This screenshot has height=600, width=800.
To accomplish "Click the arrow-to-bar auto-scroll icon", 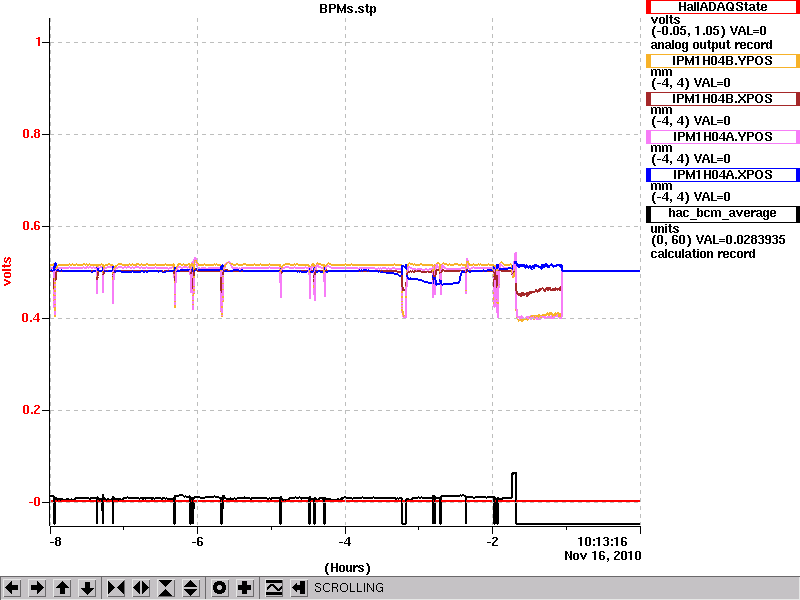I will [299, 588].
